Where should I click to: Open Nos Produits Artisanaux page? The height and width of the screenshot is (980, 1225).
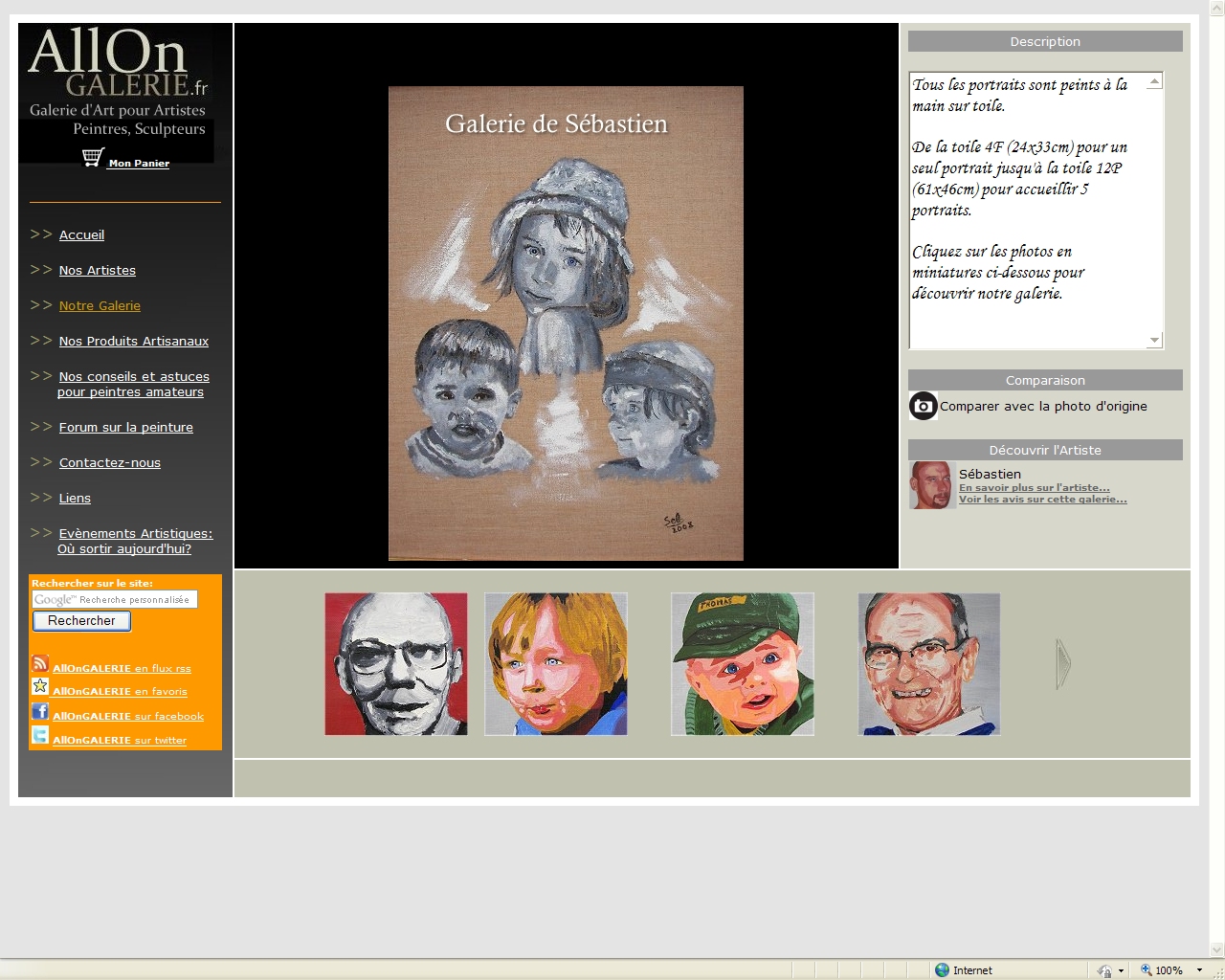[x=133, y=342]
